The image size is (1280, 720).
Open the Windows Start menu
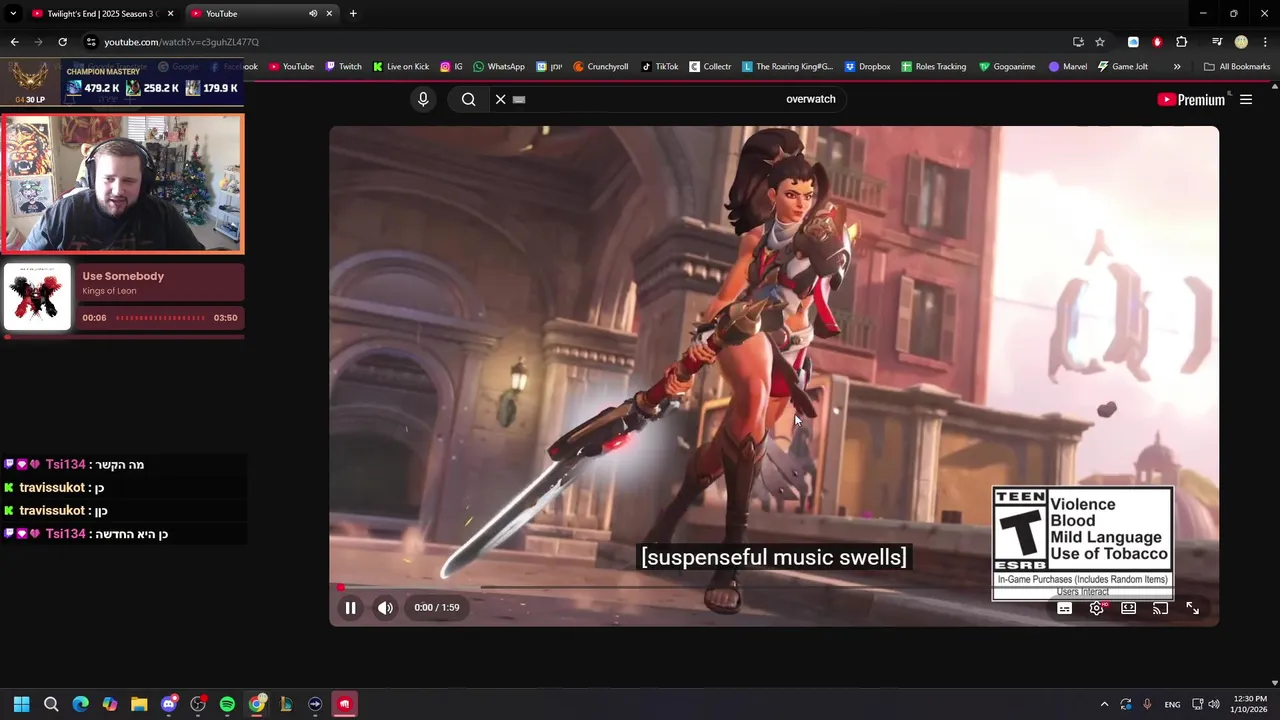[x=21, y=704]
